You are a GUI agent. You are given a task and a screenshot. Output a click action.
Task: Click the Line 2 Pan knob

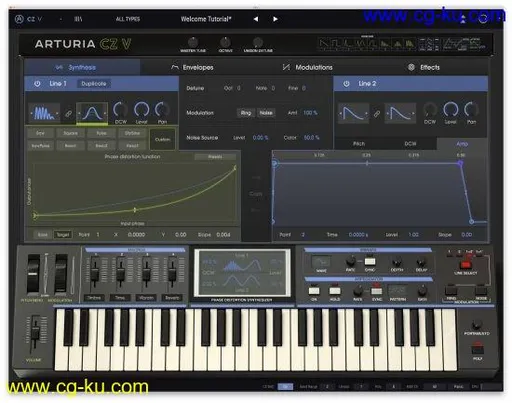[471, 110]
